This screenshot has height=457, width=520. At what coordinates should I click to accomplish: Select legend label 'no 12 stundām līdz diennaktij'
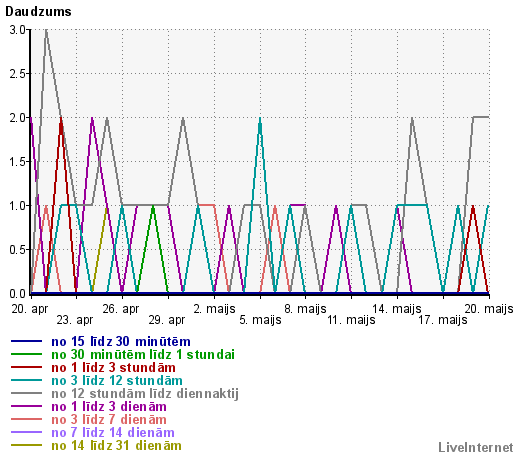[x=145, y=394]
